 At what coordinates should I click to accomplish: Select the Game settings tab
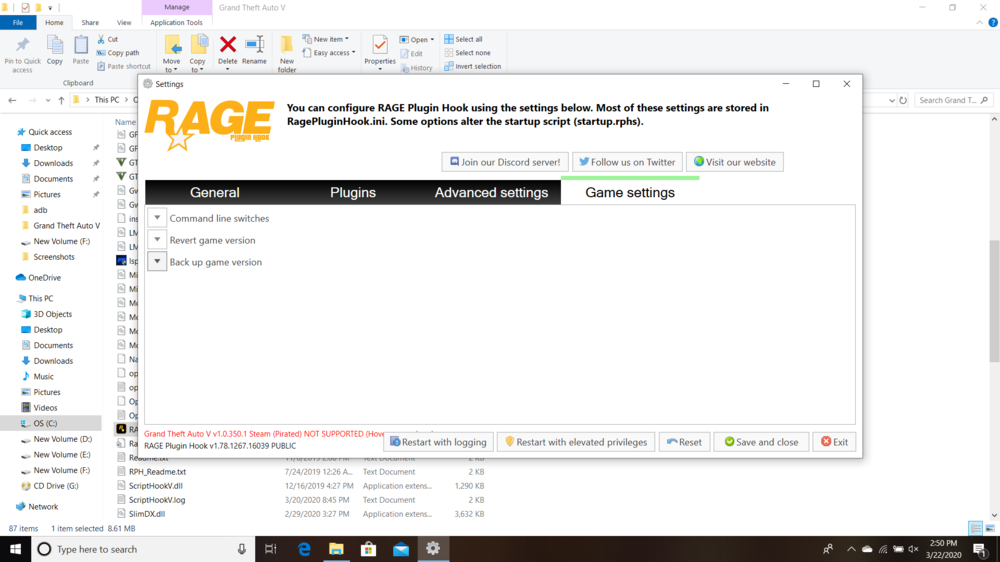point(629,193)
